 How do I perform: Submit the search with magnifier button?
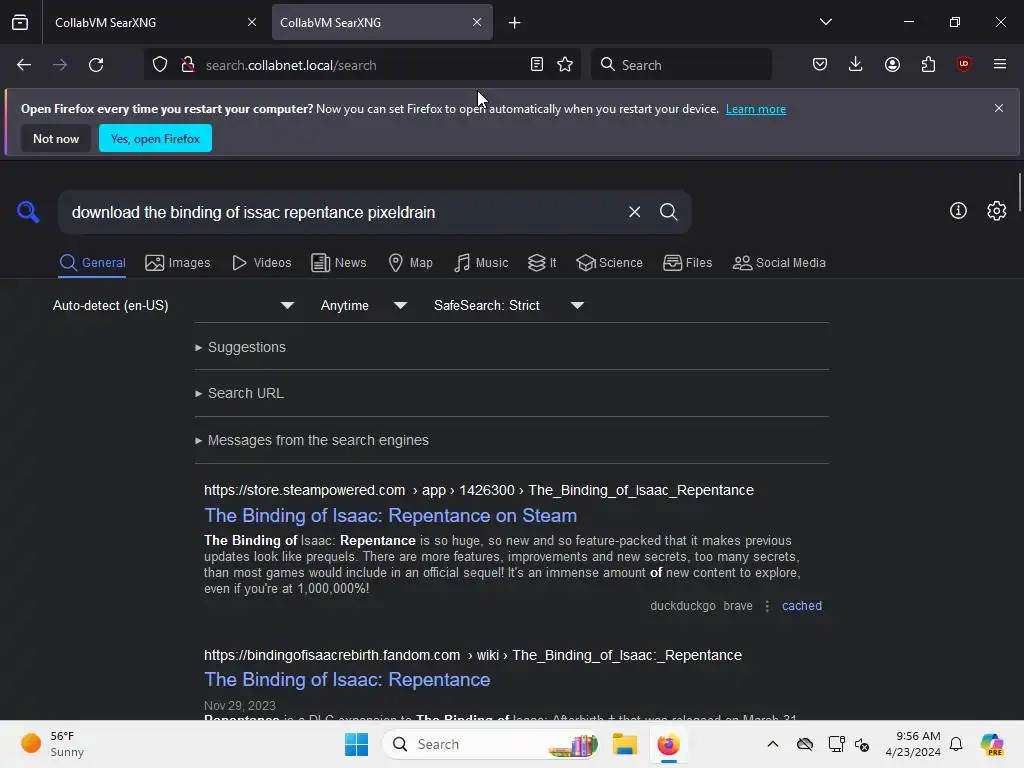(x=668, y=212)
